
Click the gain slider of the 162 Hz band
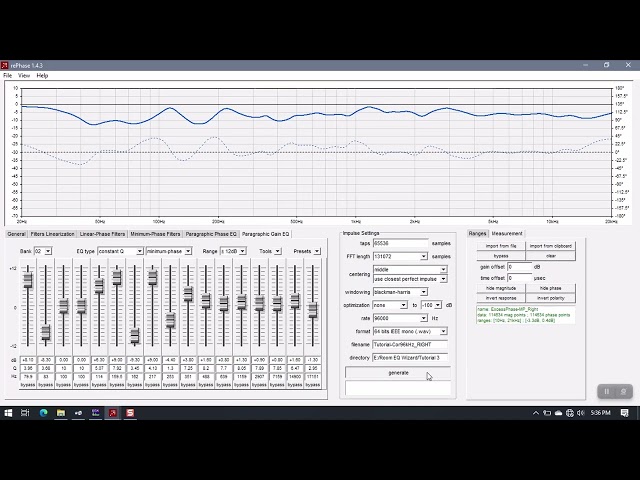pos(134,336)
